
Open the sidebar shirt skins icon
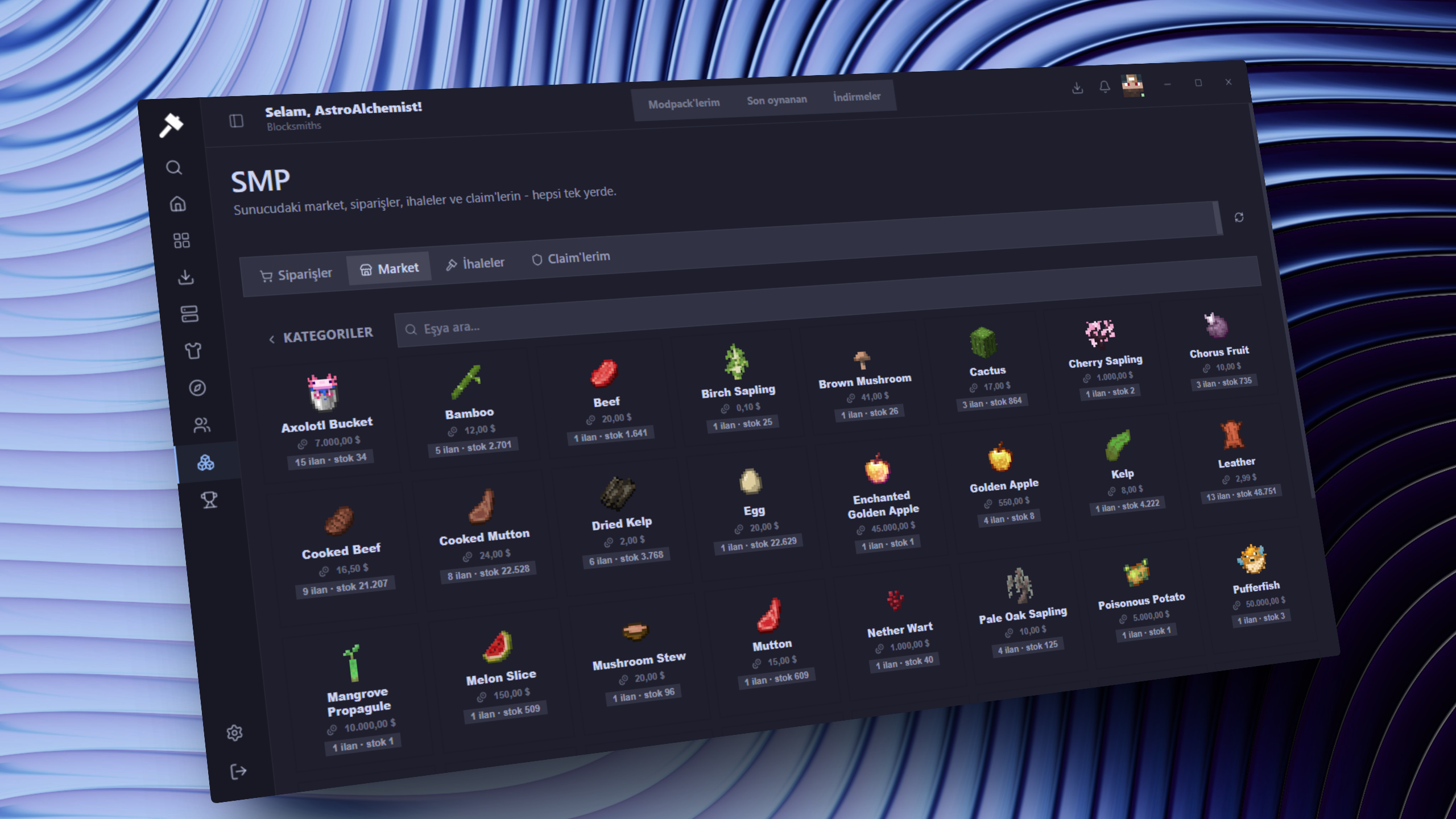(x=193, y=351)
